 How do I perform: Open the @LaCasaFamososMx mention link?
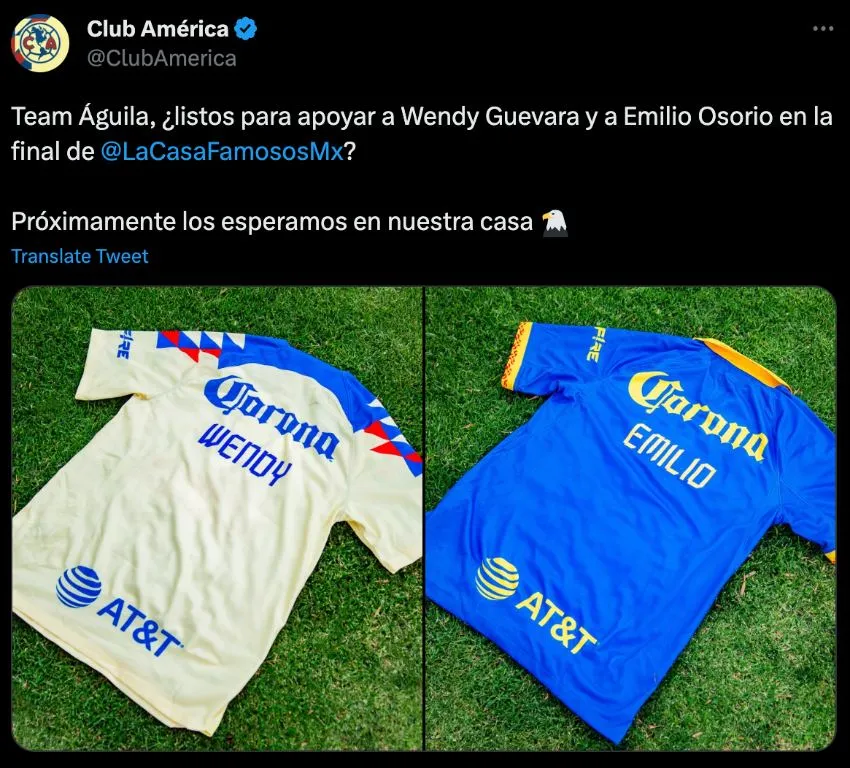coord(222,152)
